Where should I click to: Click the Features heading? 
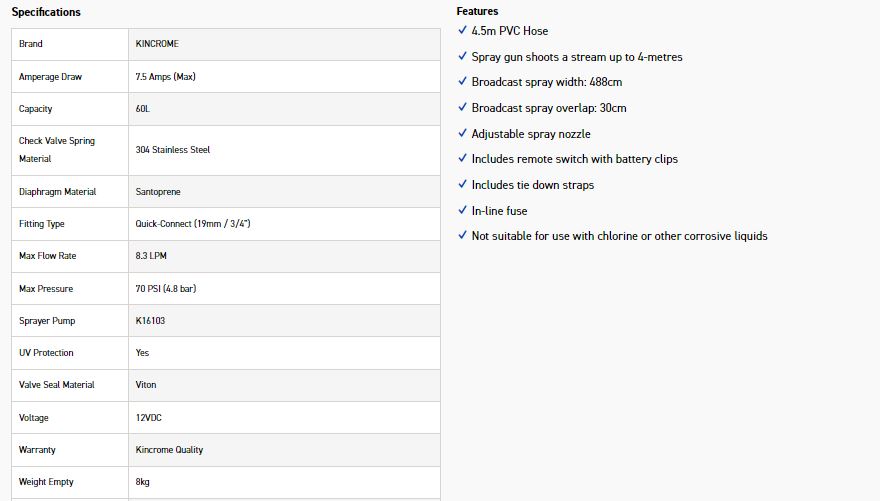pos(477,11)
